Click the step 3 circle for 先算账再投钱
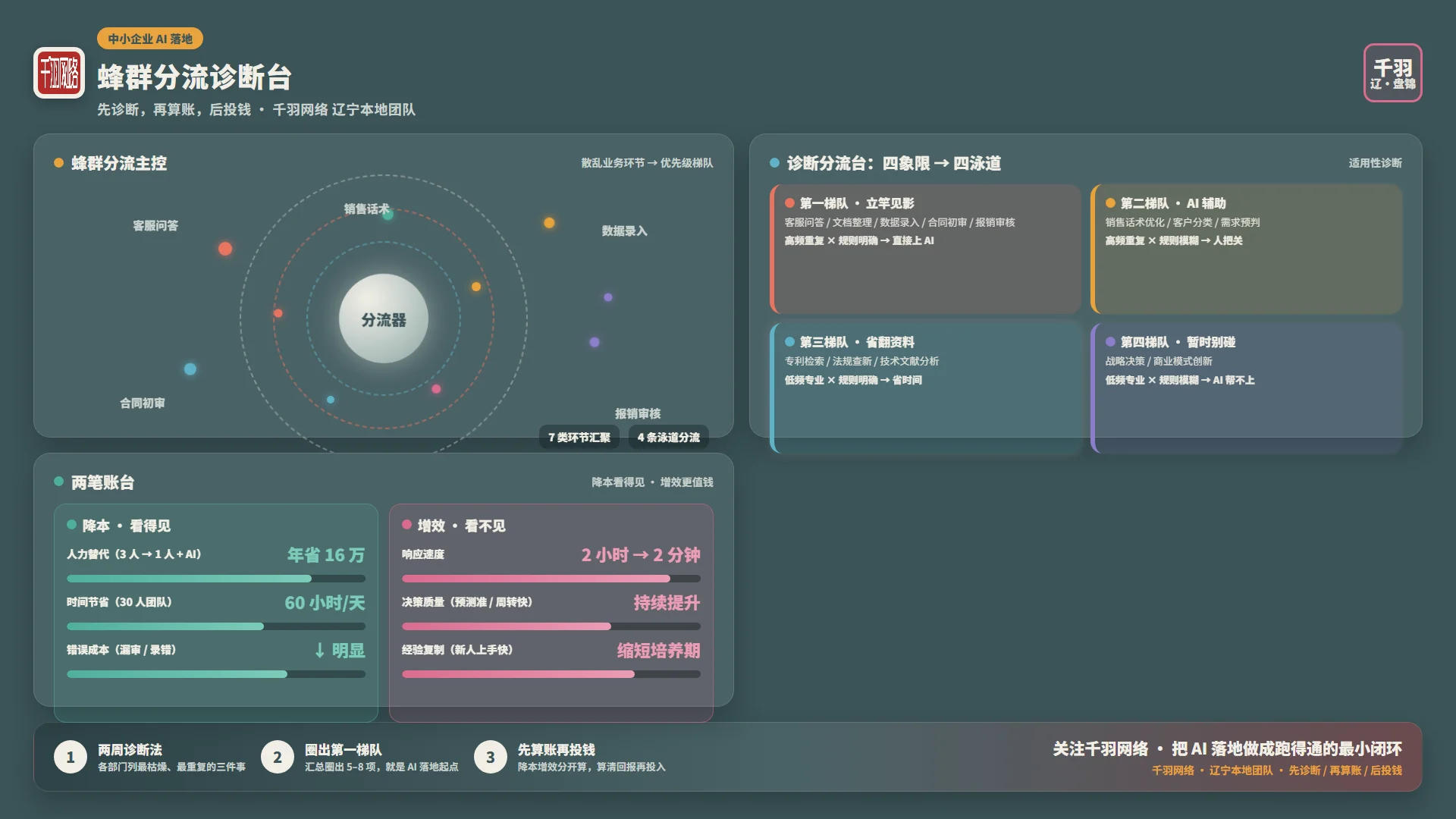The width and height of the screenshot is (1456, 819). coord(491,757)
